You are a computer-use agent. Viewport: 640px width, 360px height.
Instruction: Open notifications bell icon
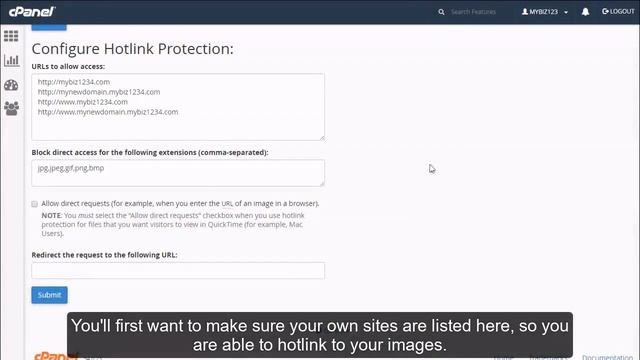point(585,12)
